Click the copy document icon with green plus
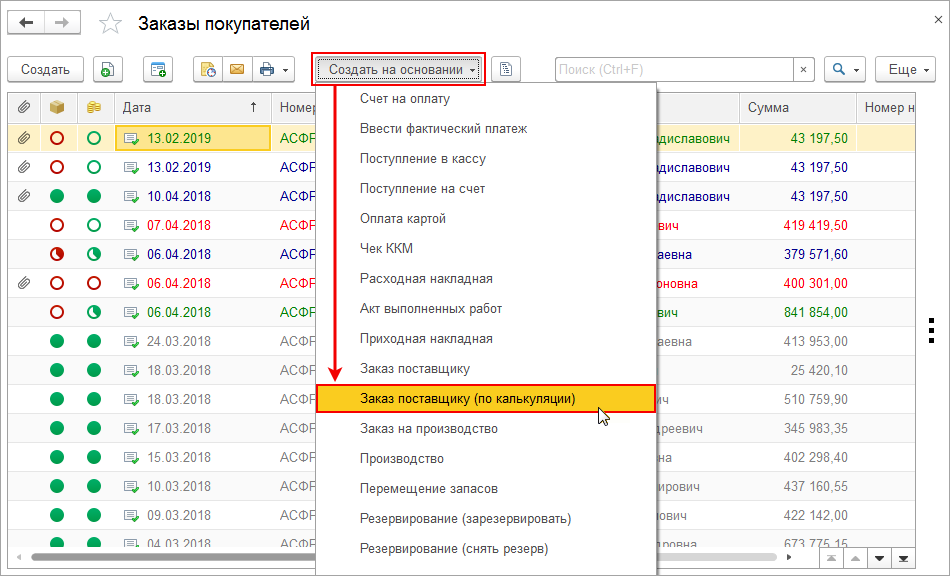The image size is (950, 576). (x=108, y=70)
